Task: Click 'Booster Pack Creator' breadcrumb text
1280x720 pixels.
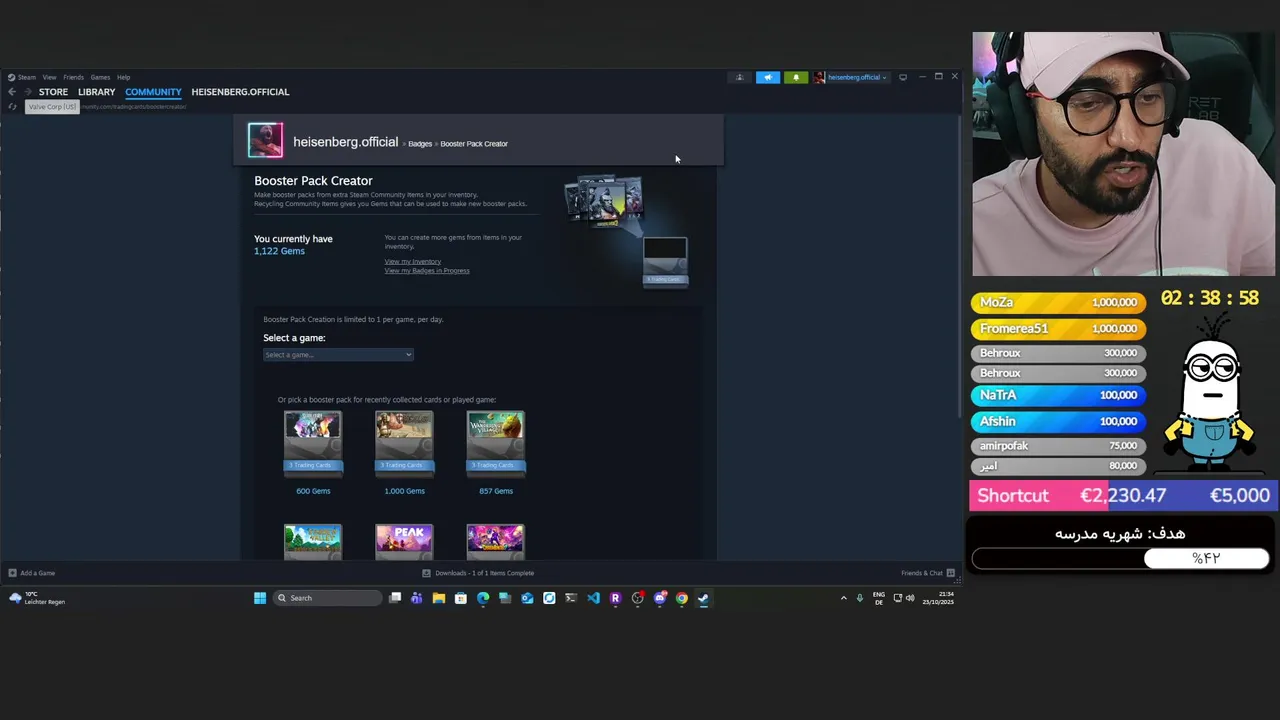Action: (x=474, y=144)
